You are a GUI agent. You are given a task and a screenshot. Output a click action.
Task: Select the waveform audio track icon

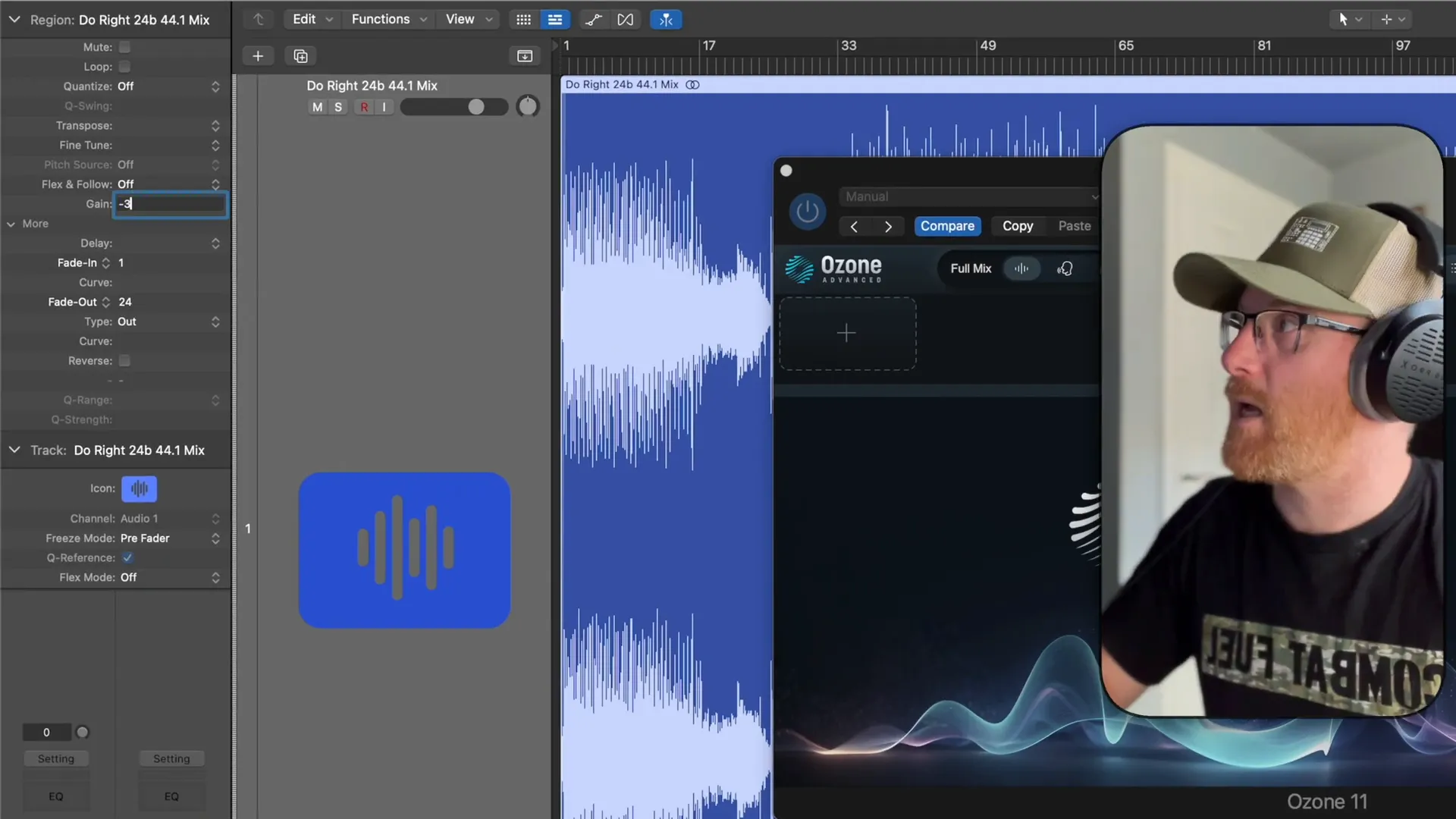[x=139, y=488]
